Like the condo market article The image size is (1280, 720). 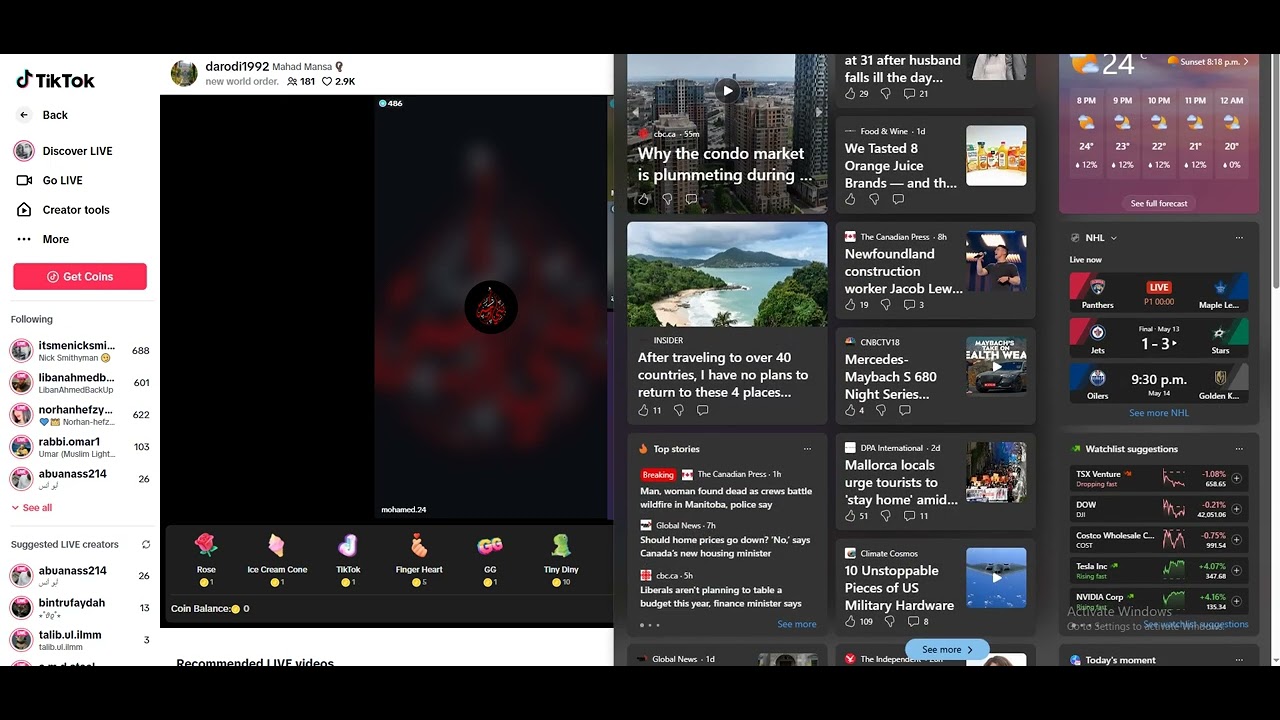tap(643, 199)
